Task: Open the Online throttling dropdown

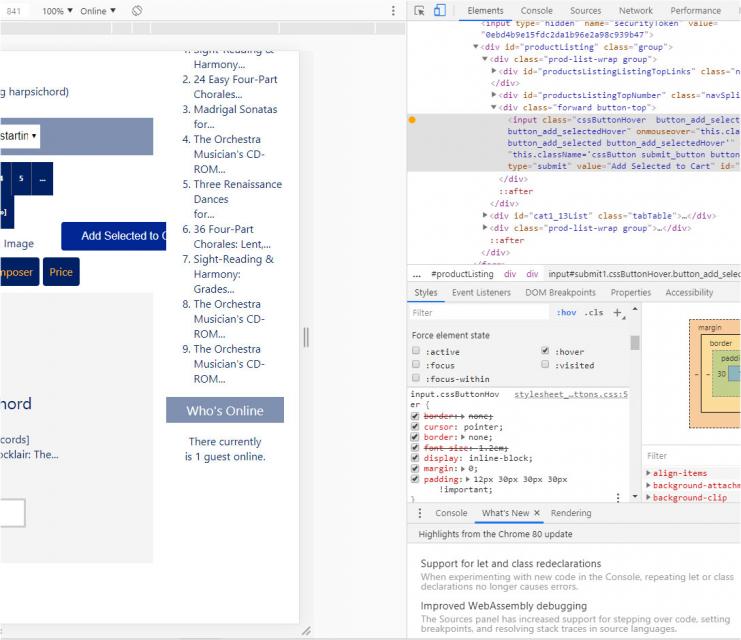Action: pos(98,10)
